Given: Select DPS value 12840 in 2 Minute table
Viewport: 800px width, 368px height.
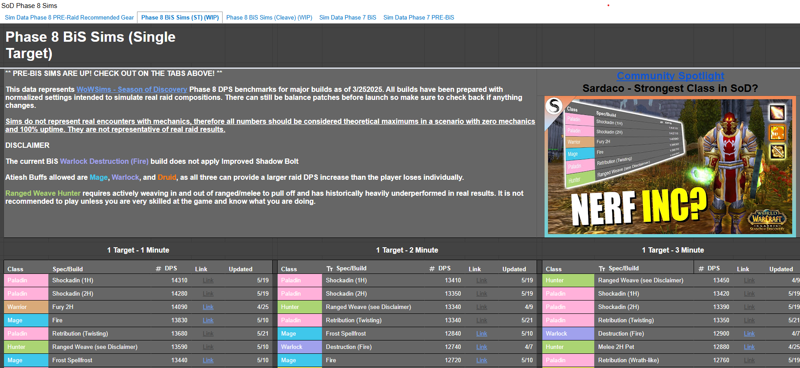Looking at the screenshot, I should click(453, 334).
